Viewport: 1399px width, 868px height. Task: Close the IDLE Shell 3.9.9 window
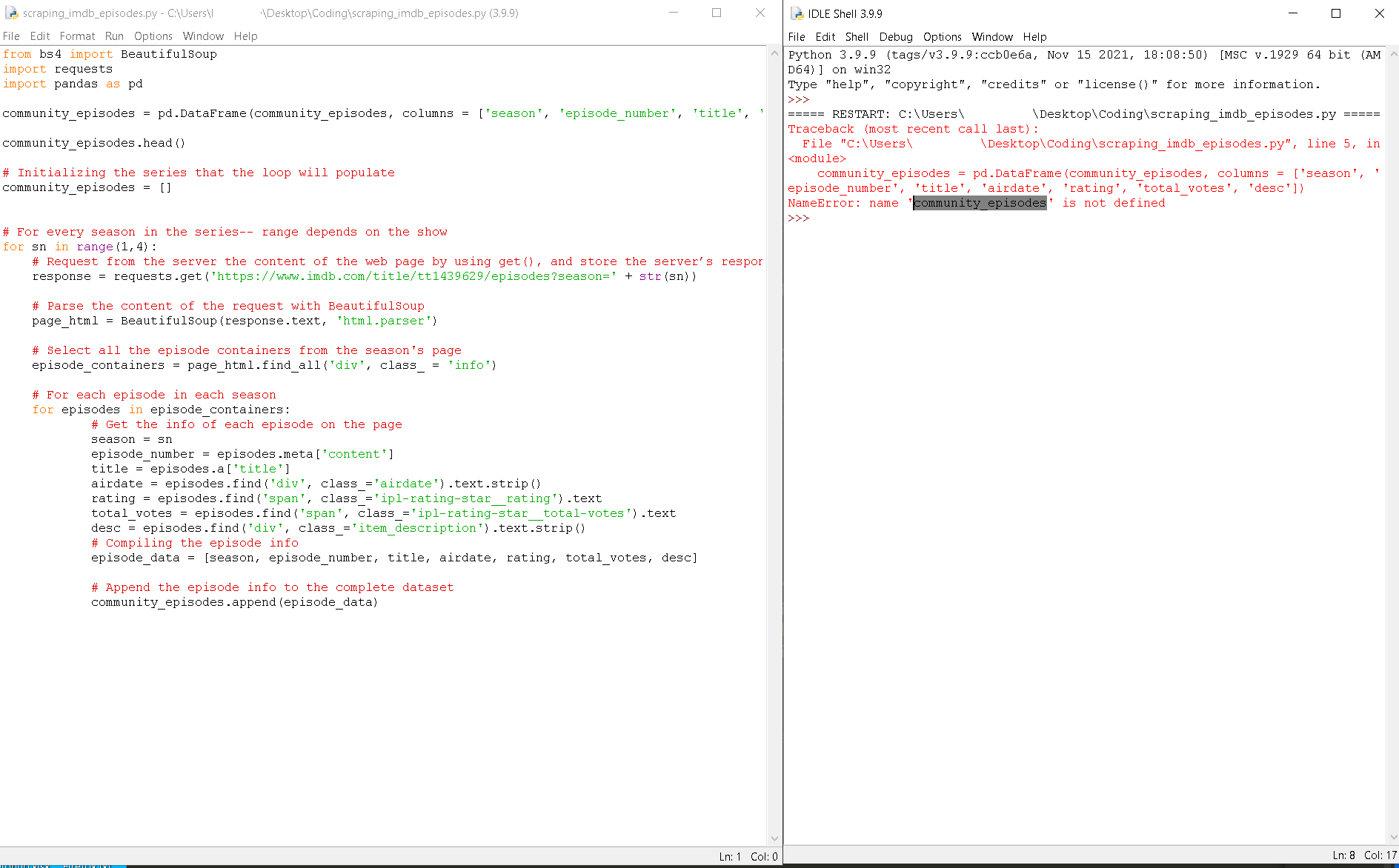coord(1379,13)
